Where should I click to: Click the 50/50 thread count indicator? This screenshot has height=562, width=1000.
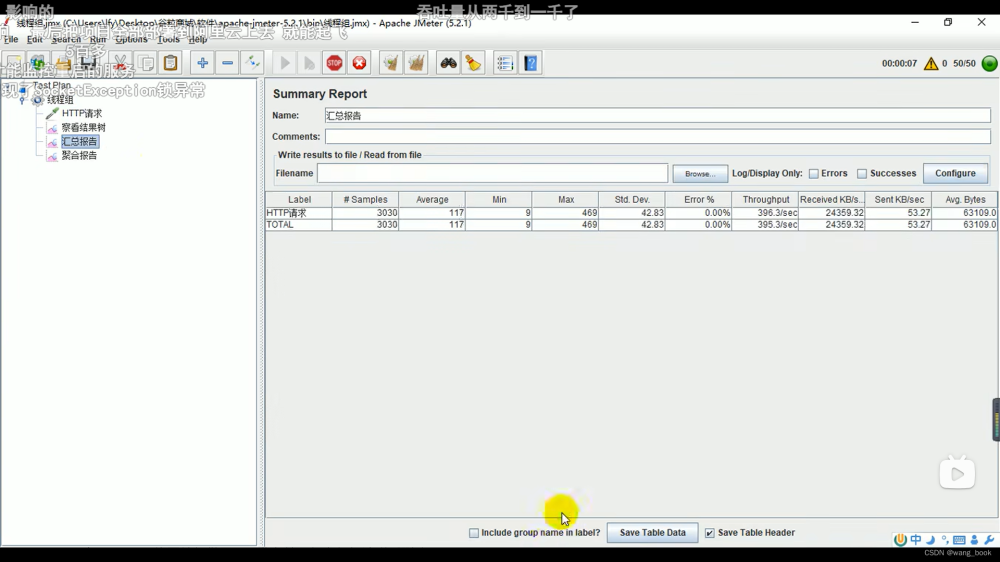[x=964, y=64]
